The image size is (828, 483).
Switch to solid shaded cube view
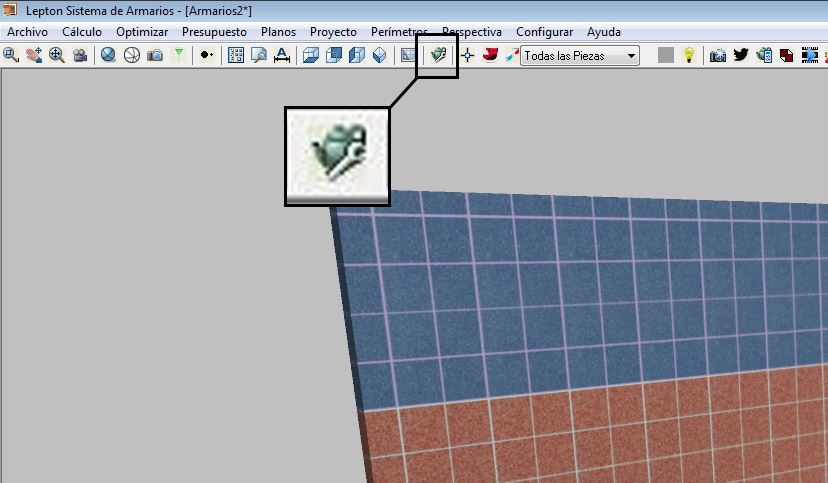(x=334, y=55)
